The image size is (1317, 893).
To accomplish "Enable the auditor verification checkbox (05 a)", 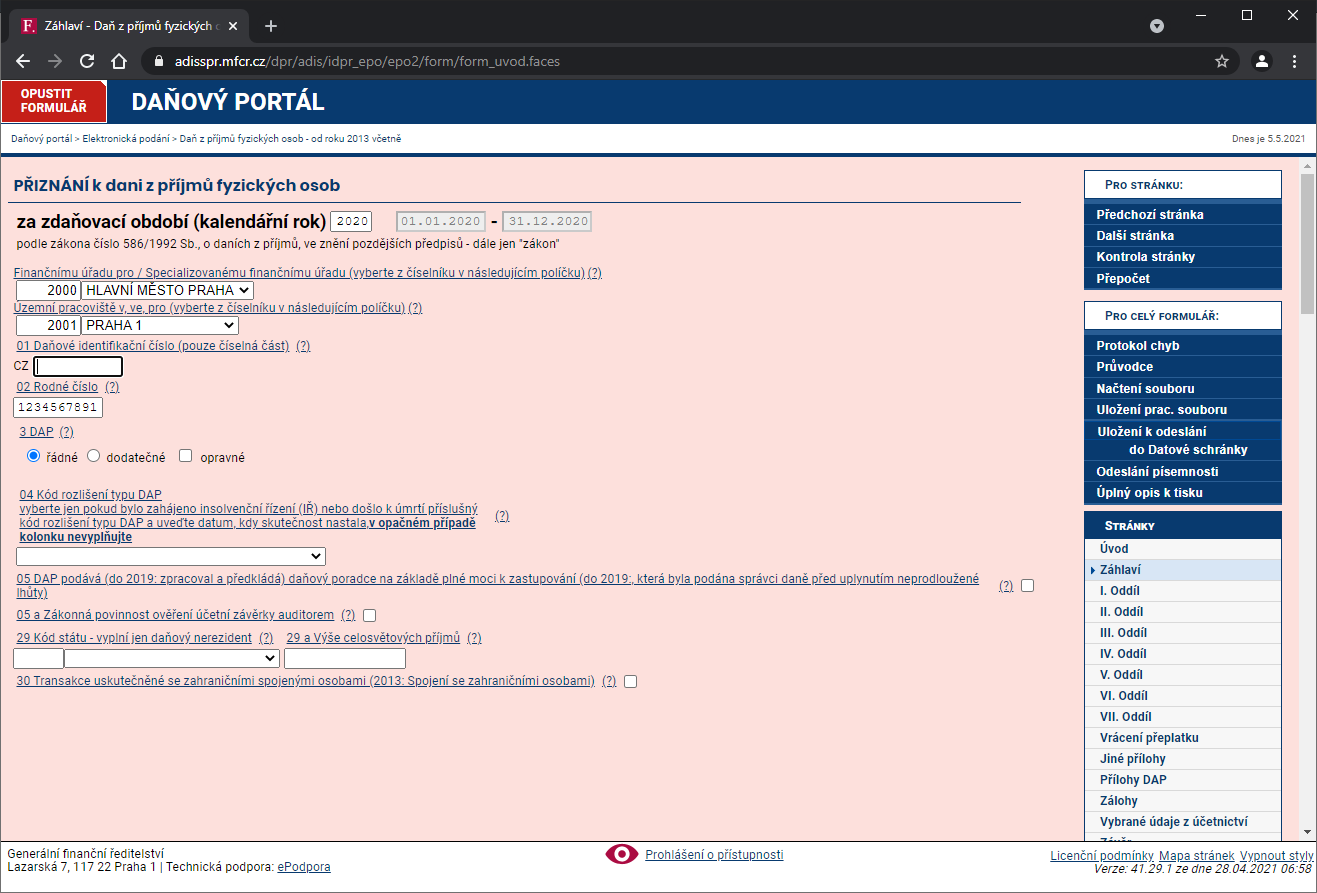I will click(x=369, y=615).
